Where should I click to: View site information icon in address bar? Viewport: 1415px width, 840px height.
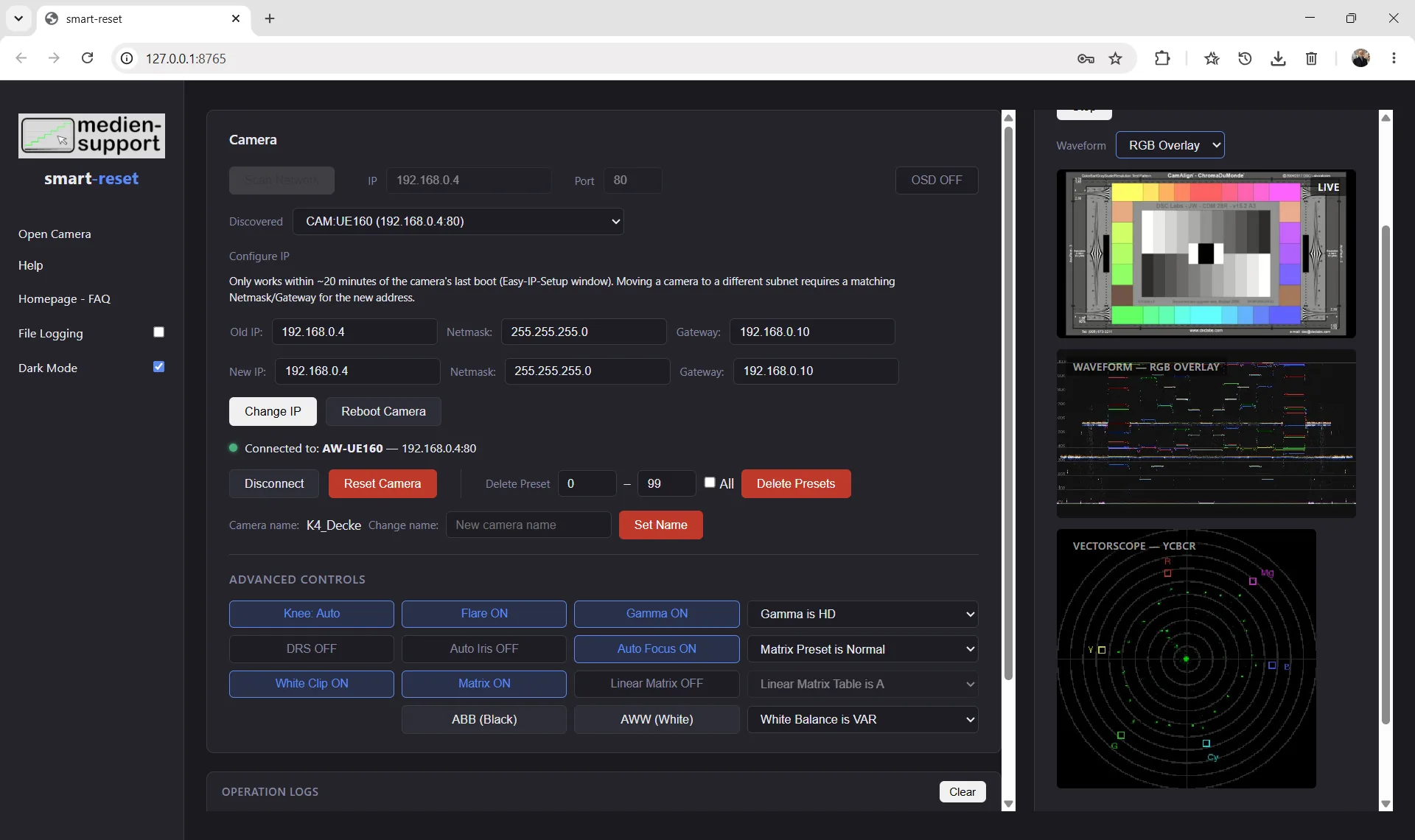pos(127,58)
